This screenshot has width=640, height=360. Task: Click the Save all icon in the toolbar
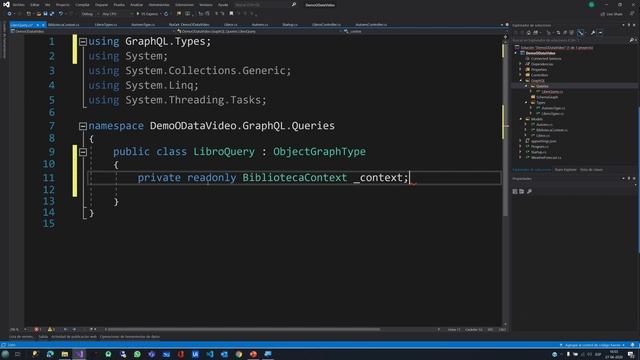pyautogui.click(x=52, y=14)
